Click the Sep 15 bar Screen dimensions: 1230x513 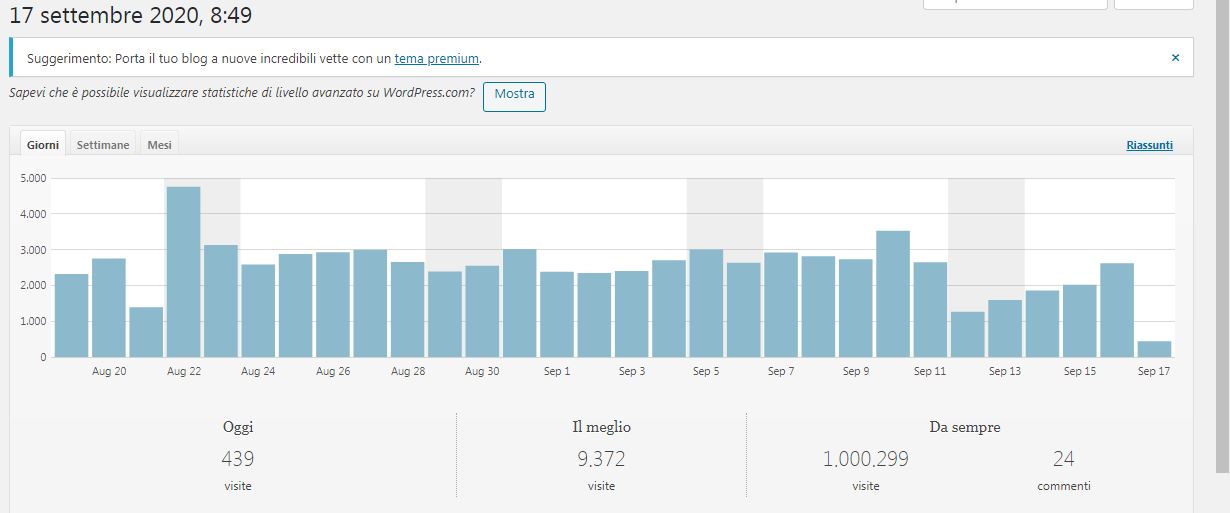tap(1080, 321)
